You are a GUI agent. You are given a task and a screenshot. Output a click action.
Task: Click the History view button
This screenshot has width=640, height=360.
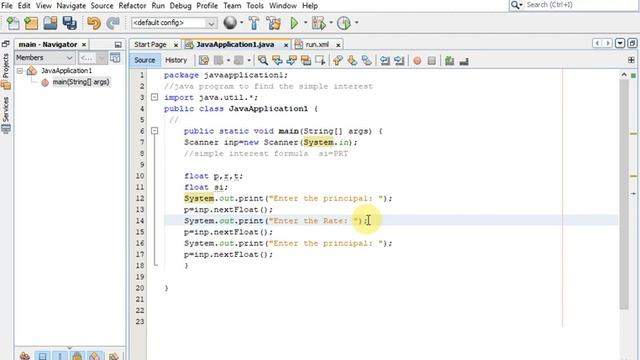tap(176, 60)
